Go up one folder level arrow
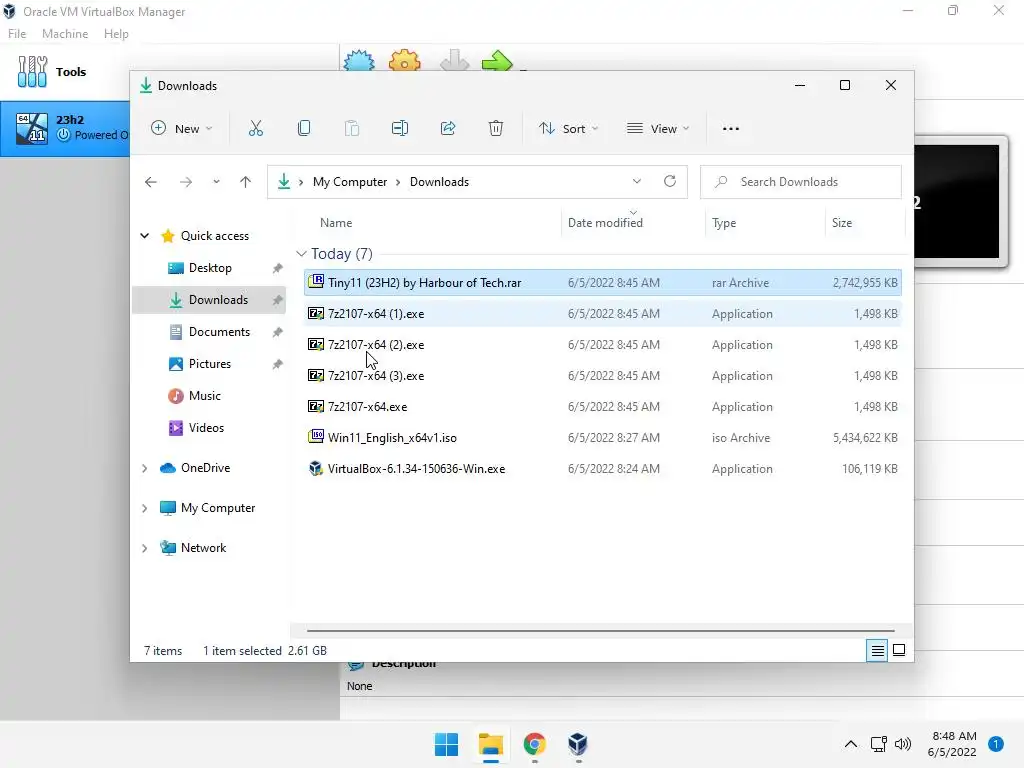1024x768 pixels. click(x=246, y=182)
